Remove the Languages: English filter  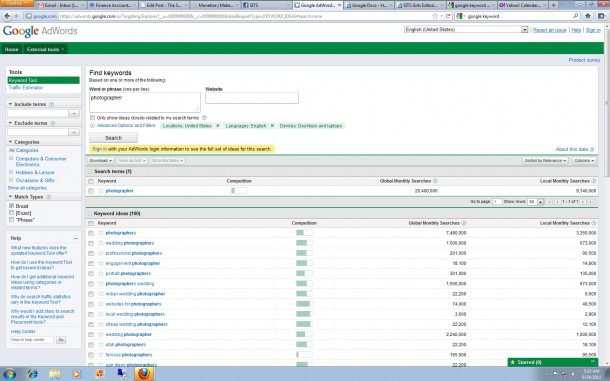tap(272, 126)
